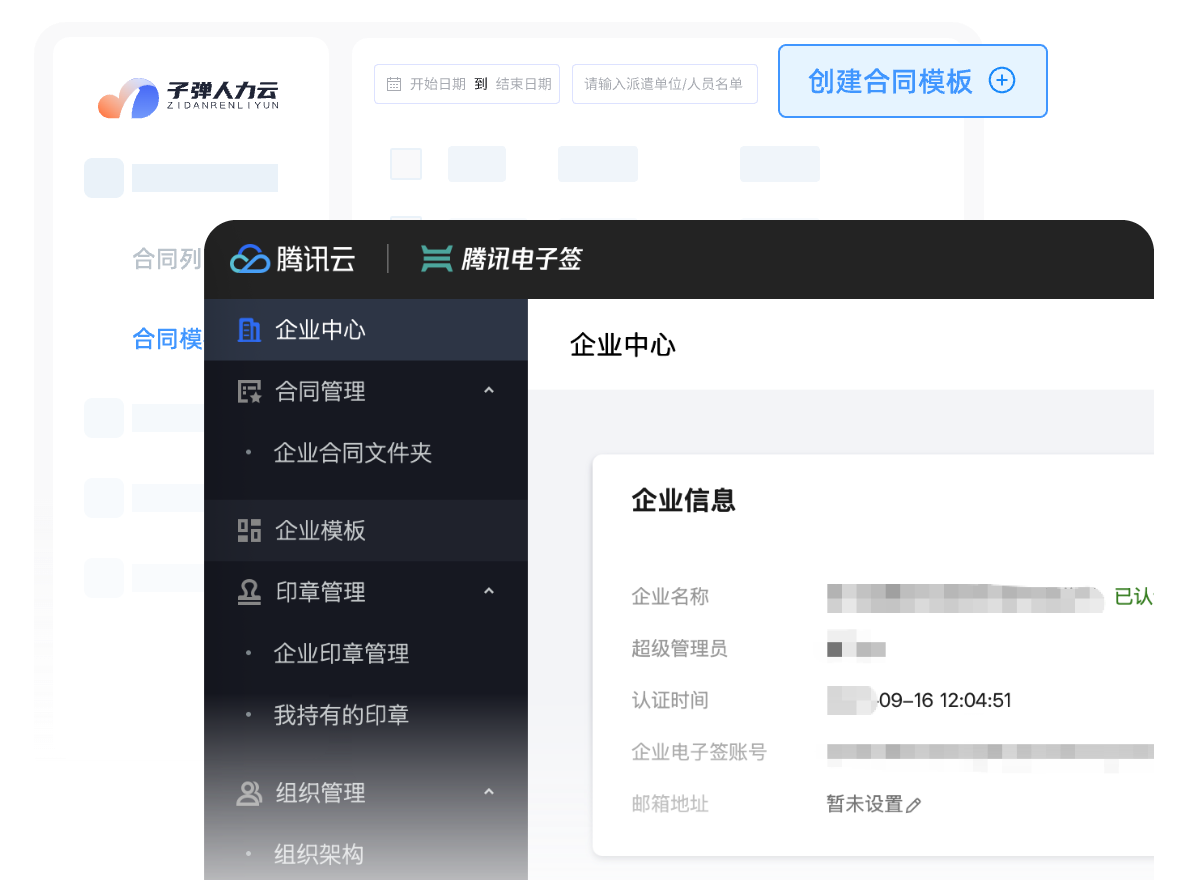Click the 合同管理 contract icon
This screenshot has height=880, width=1184.
pyautogui.click(x=249, y=392)
